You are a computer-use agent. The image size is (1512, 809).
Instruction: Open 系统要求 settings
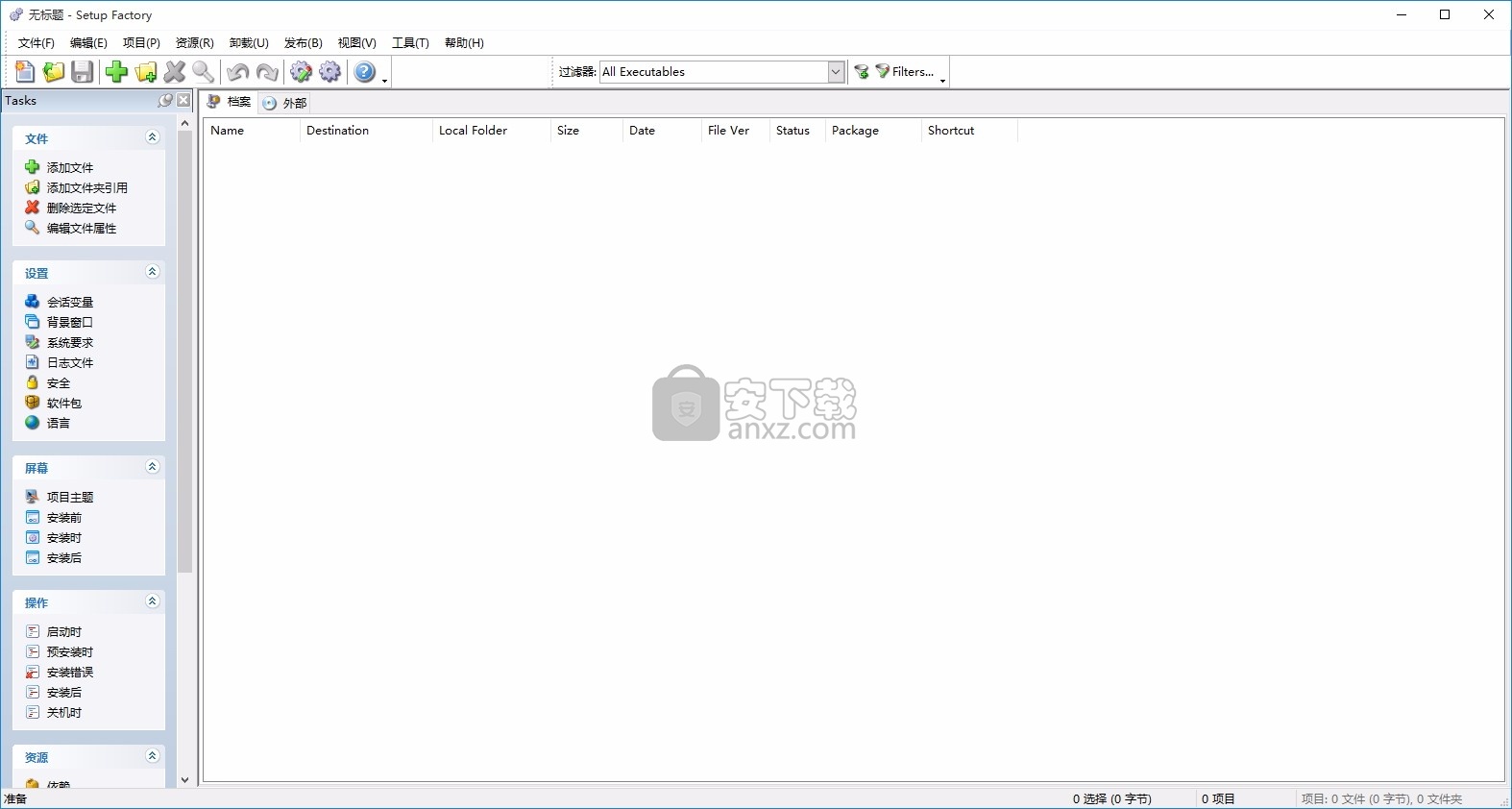point(70,342)
